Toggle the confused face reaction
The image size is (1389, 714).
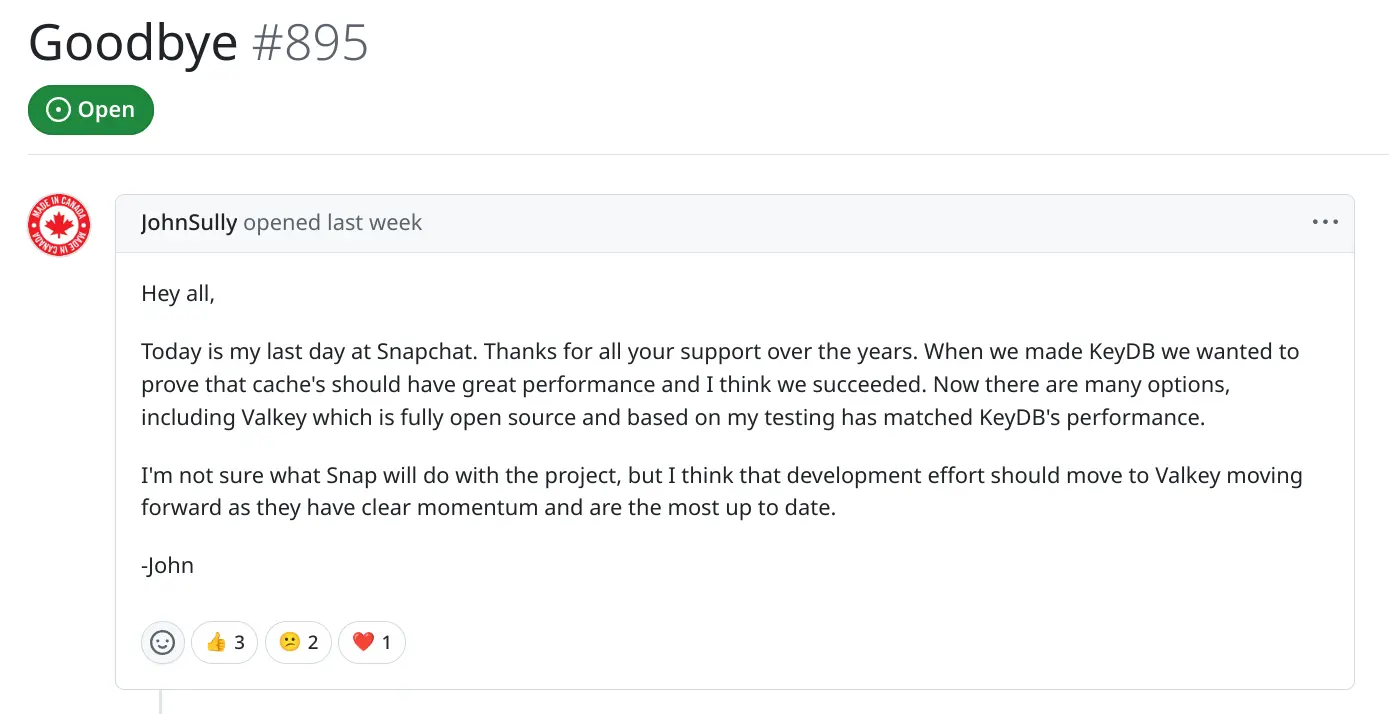299,642
